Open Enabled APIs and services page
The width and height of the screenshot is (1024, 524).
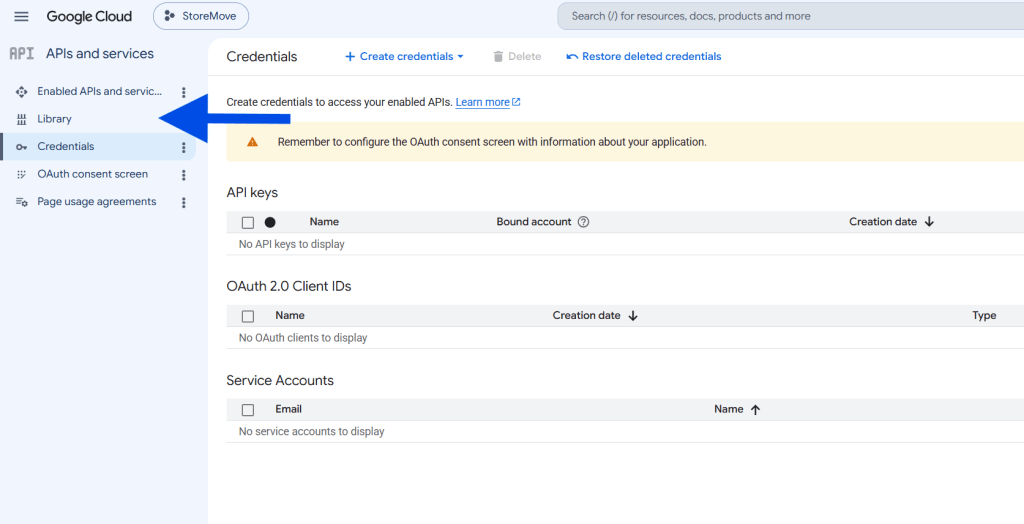(99, 91)
